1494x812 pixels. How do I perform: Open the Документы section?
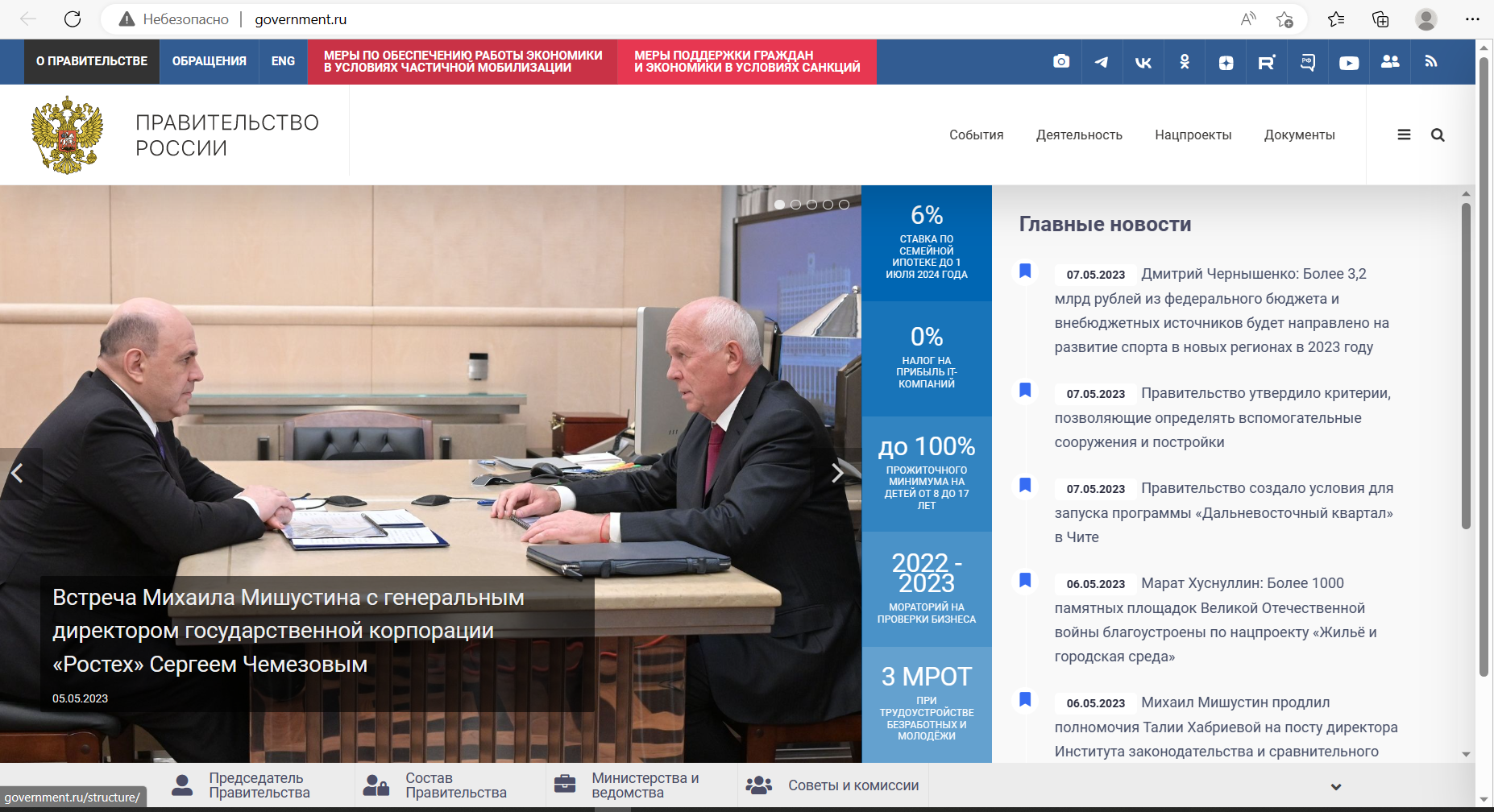pyautogui.click(x=1299, y=135)
